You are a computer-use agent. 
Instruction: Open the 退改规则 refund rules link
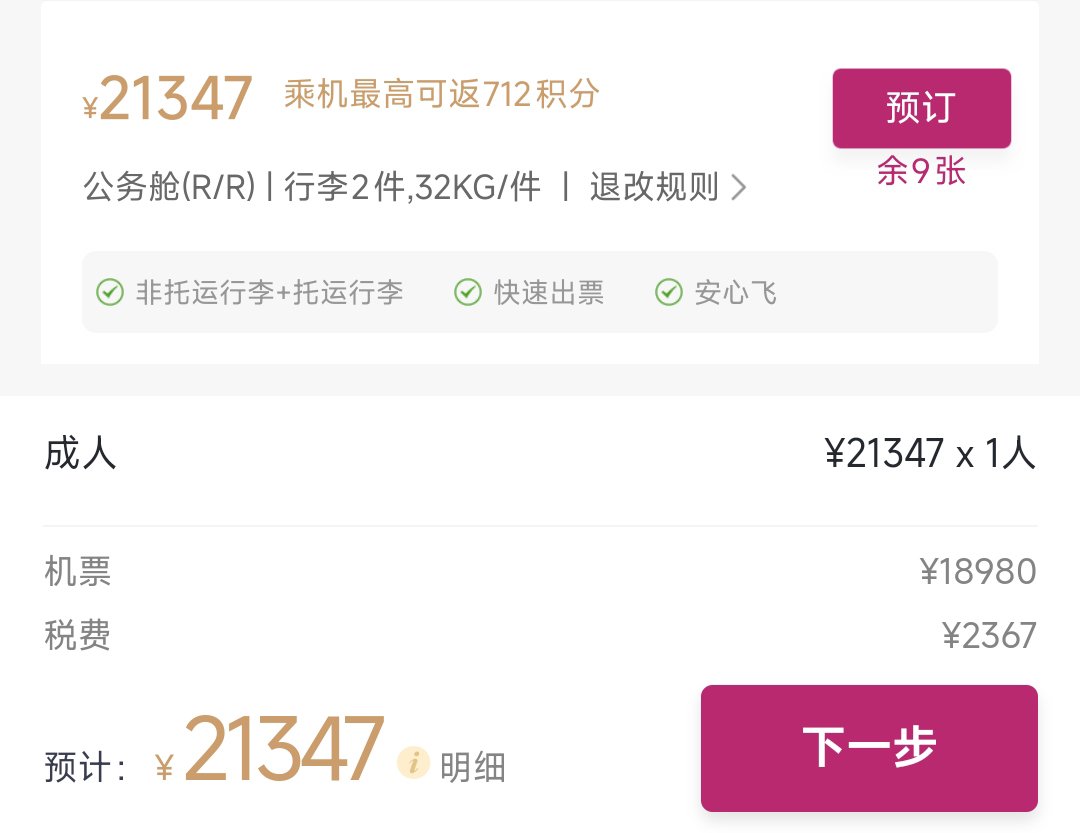pos(654,187)
